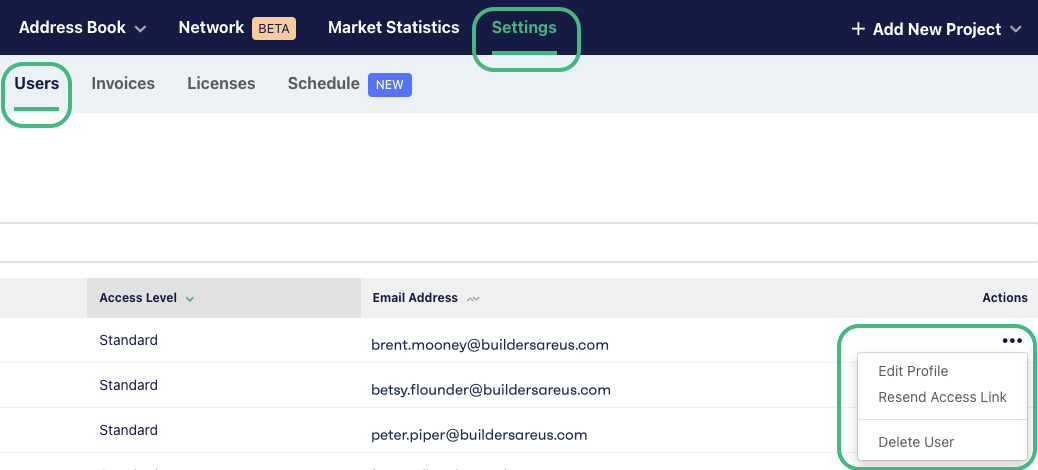The height and width of the screenshot is (470, 1038).
Task: Expand the Address Book dropdown chevron
Action: 140,29
